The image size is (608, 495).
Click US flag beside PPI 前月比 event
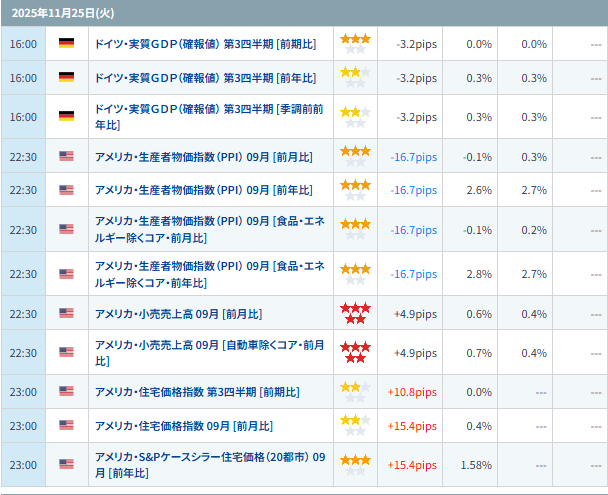(x=67, y=157)
